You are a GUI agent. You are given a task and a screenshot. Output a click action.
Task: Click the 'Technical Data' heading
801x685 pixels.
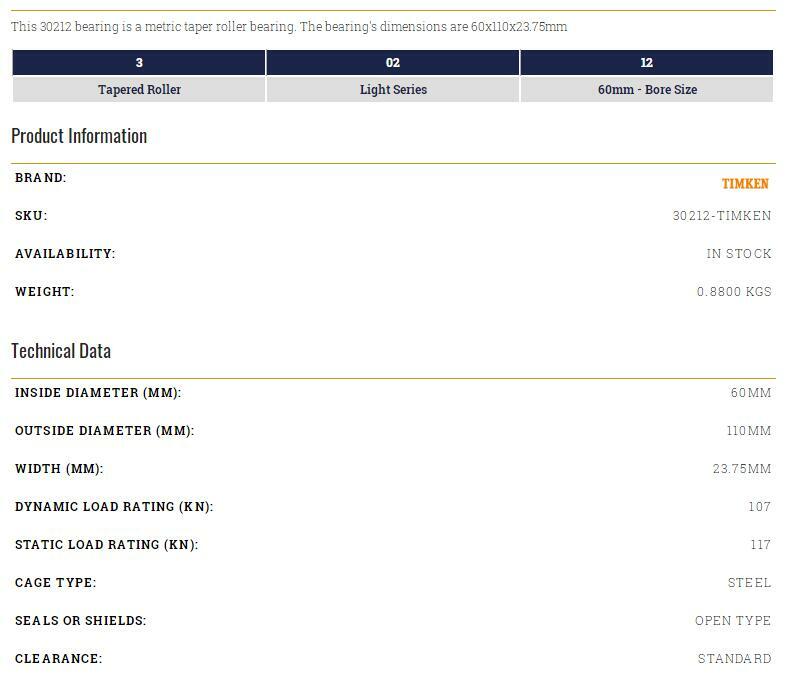pyautogui.click(x=61, y=351)
